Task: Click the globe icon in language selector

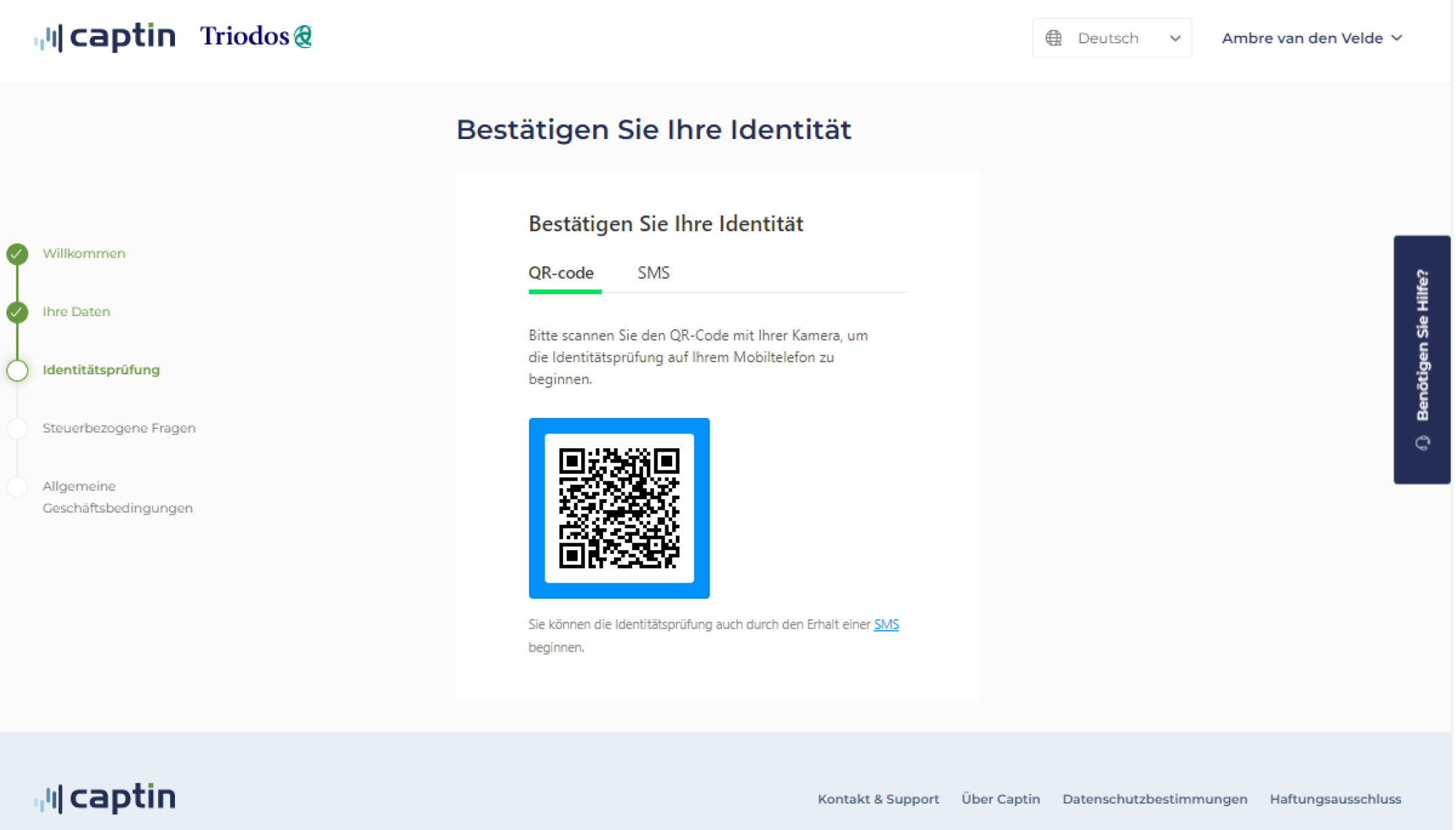Action: (x=1053, y=38)
